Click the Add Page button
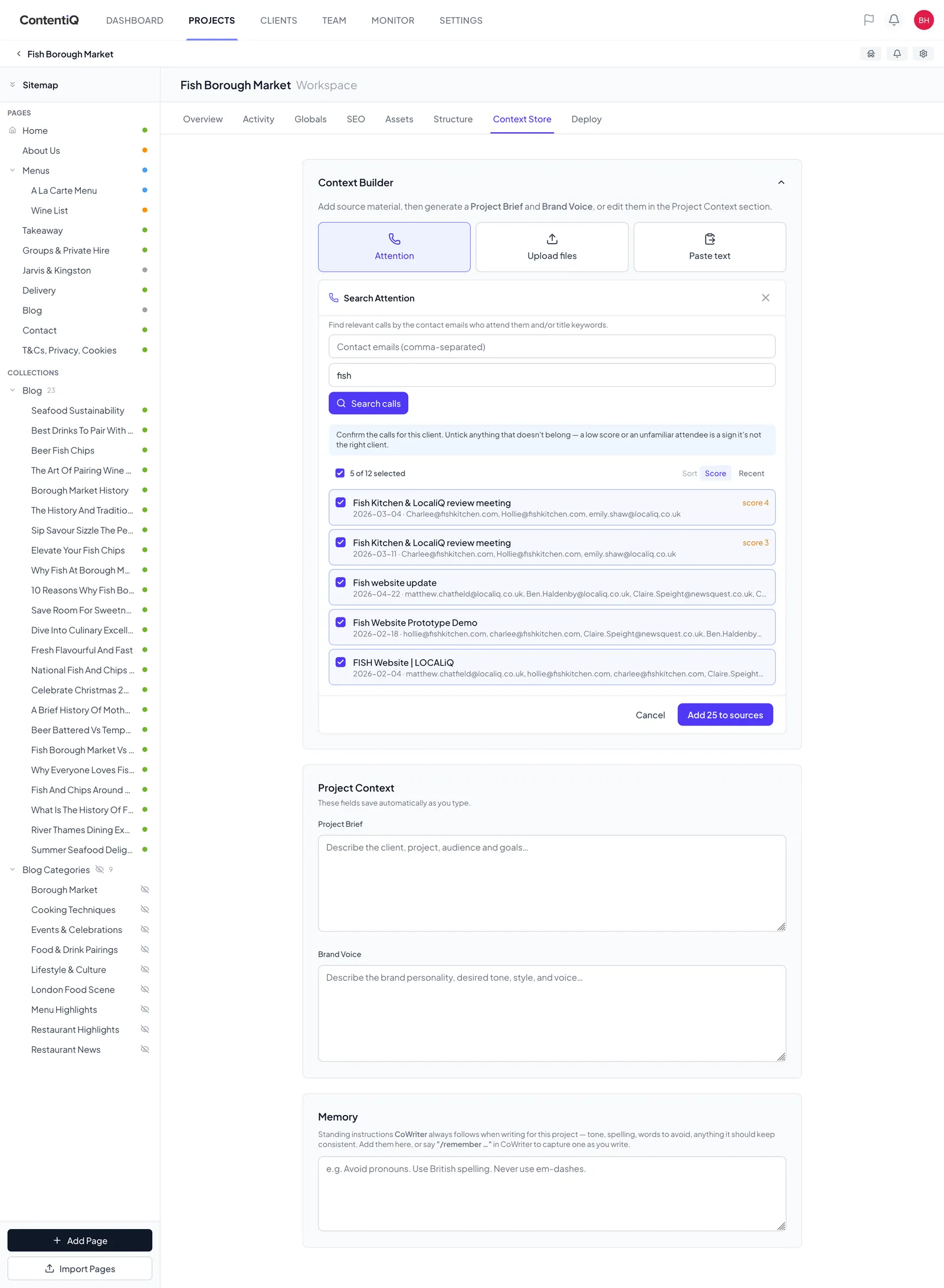Image resolution: width=944 pixels, height=1288 pixels. pos(80,1240)
